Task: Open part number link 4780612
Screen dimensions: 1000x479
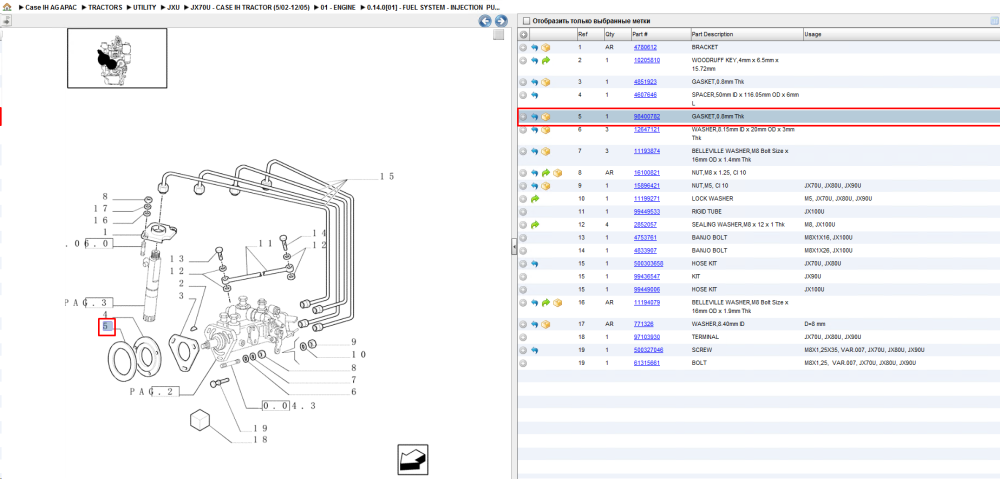Action: tap(645, 47)
